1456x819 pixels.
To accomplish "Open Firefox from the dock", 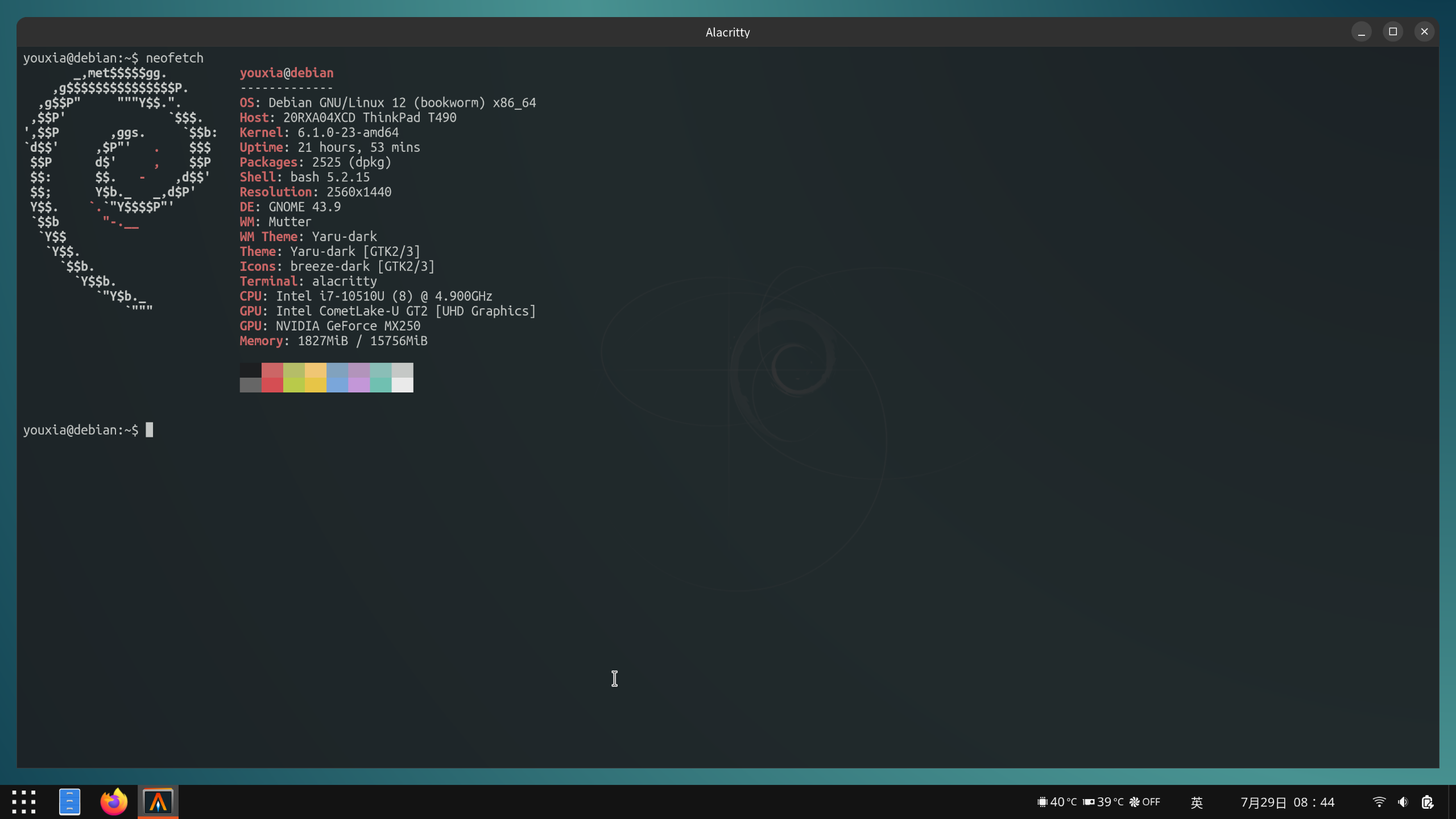I will coord(114,802).
